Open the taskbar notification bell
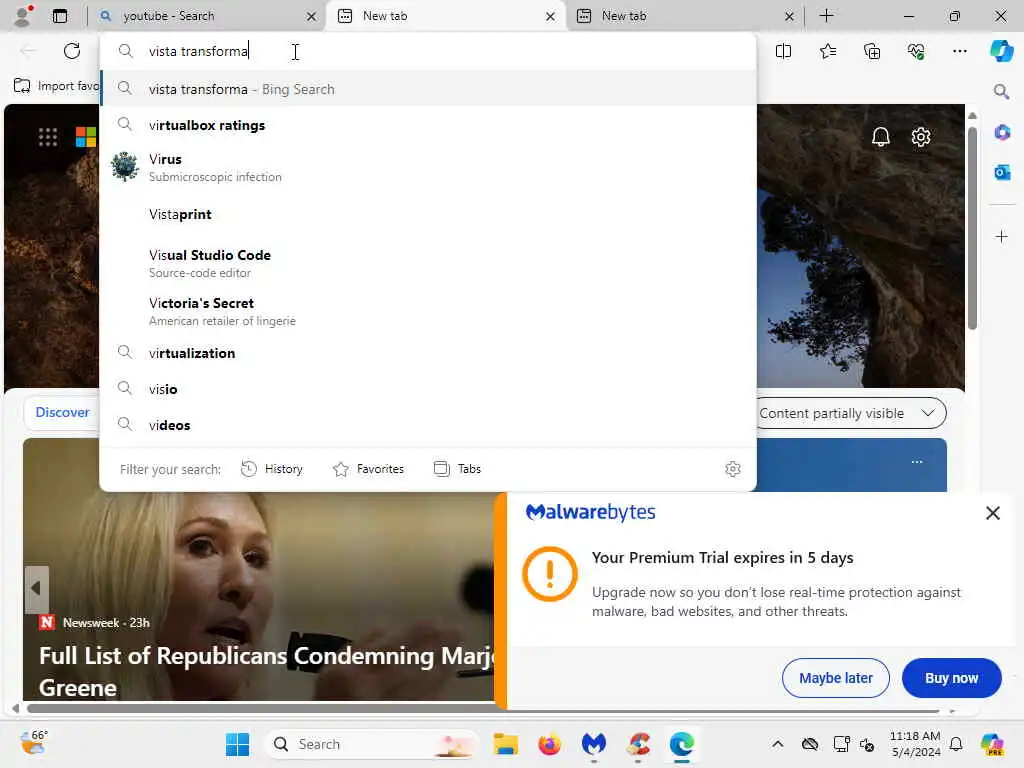Image resolution: width=1024 pixels, height=768 pixels. [955, 744]
